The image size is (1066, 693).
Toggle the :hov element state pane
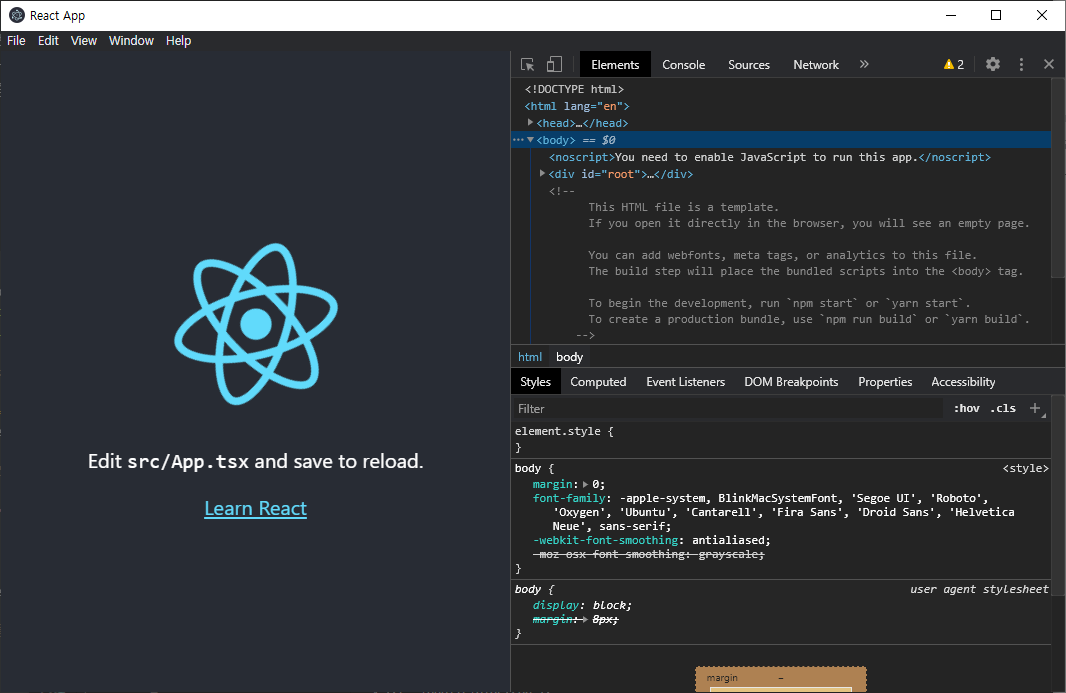point(966,408)
